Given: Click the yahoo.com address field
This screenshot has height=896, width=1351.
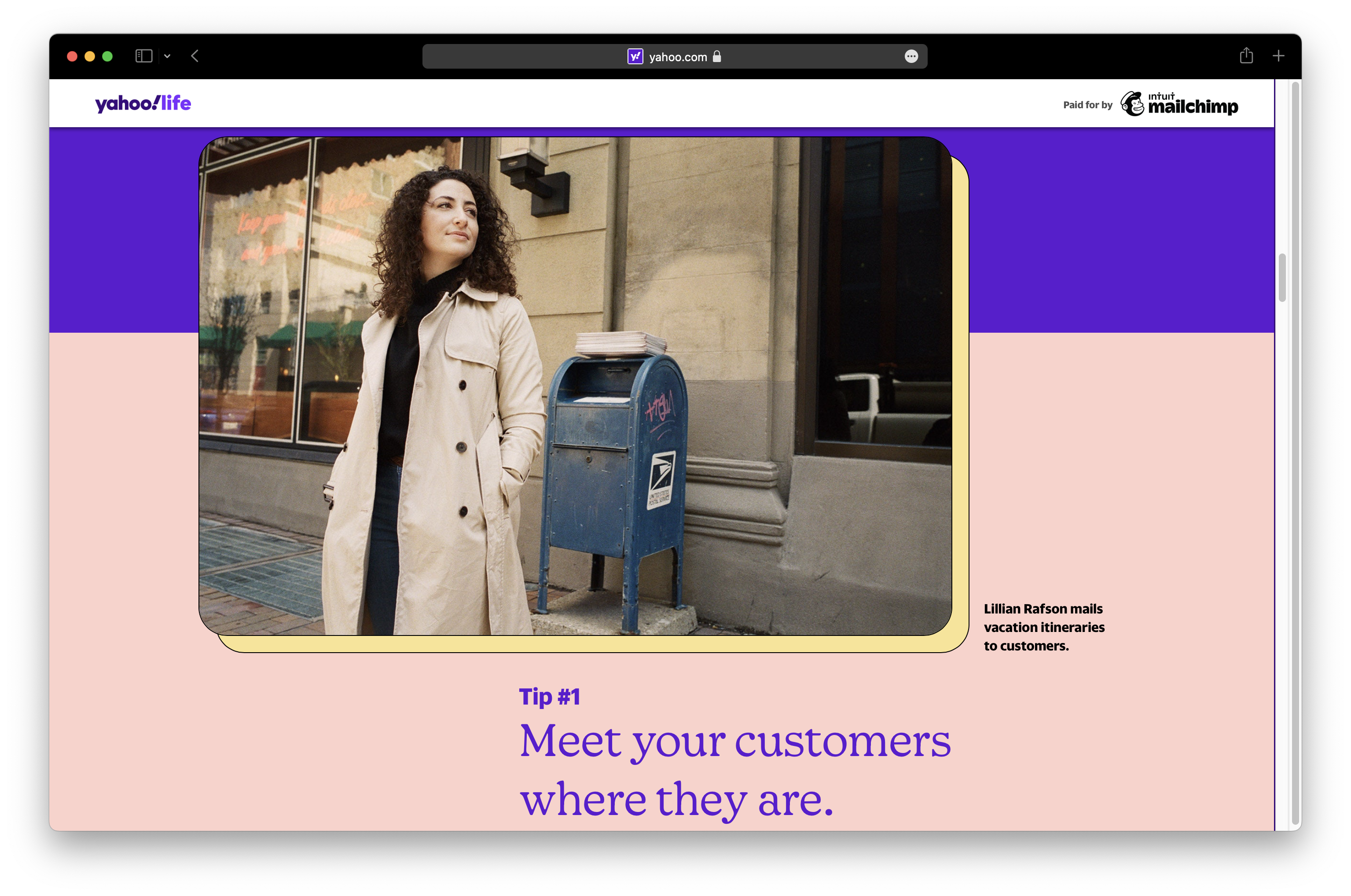Looking at the screenshot, I should 678,57.
